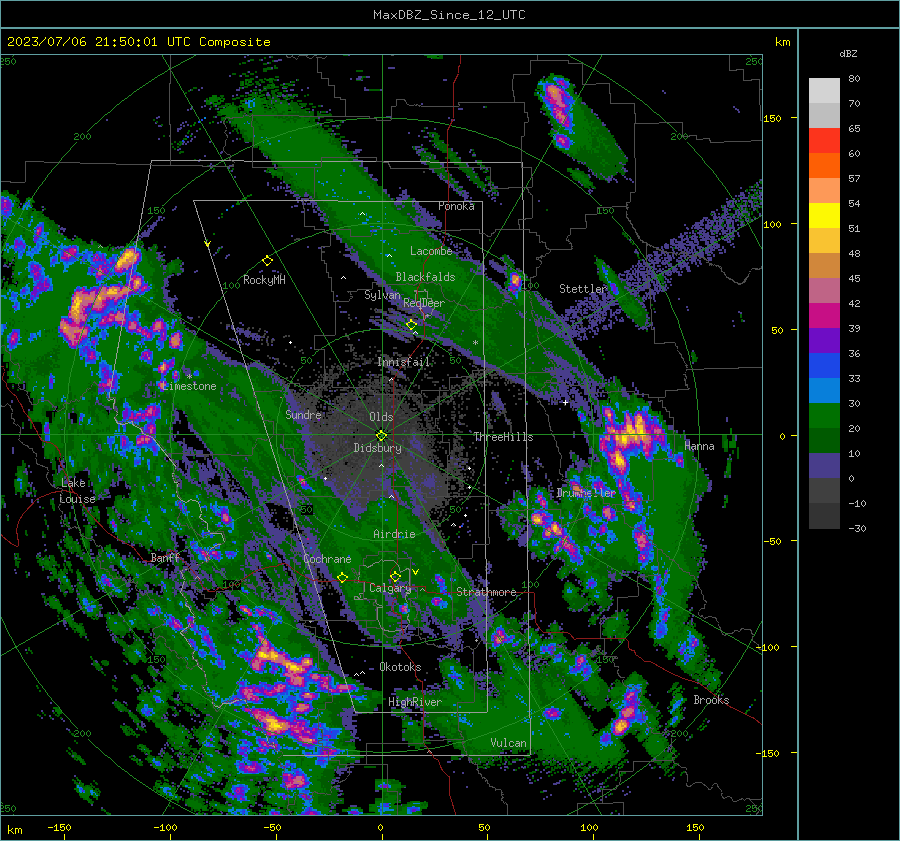Pick the purple 39 dBZ legend color
900x841 pixels.
[x=824, y=340]
